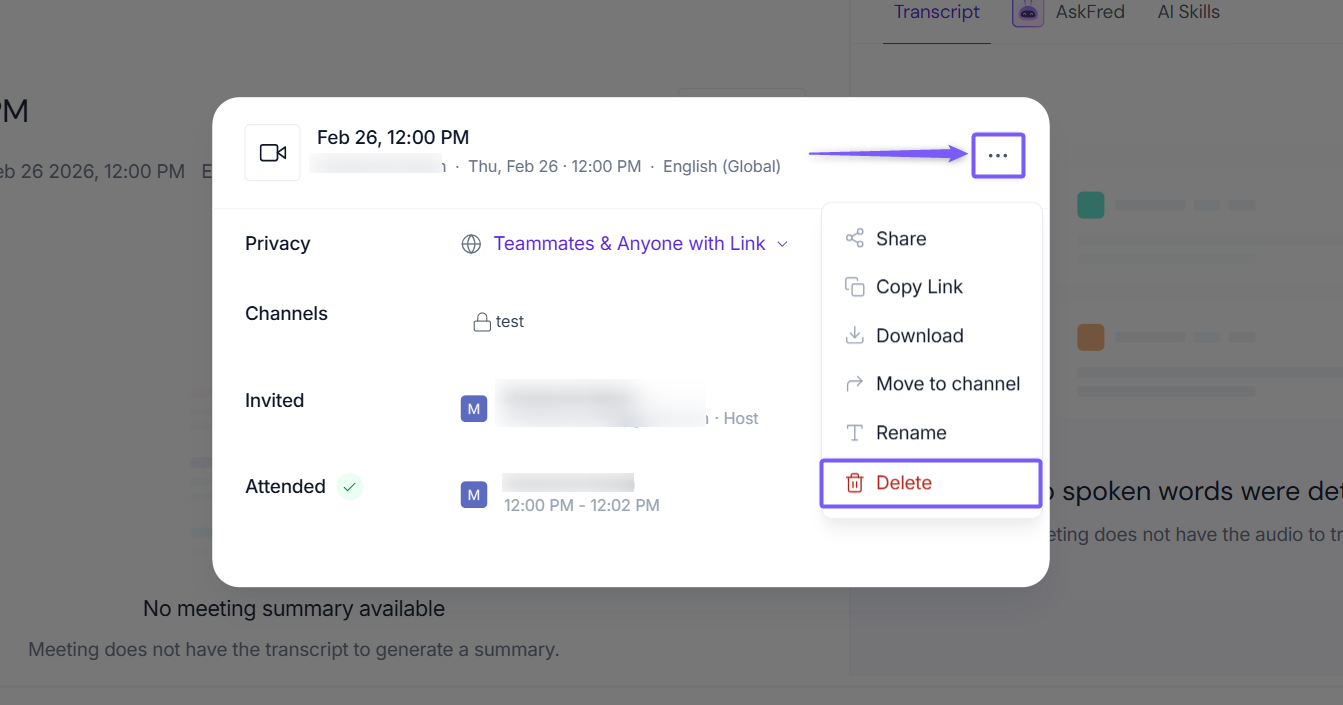Choose Share from the options menu
Viewport: 1343px width, 705px height.
pos(931,238)
